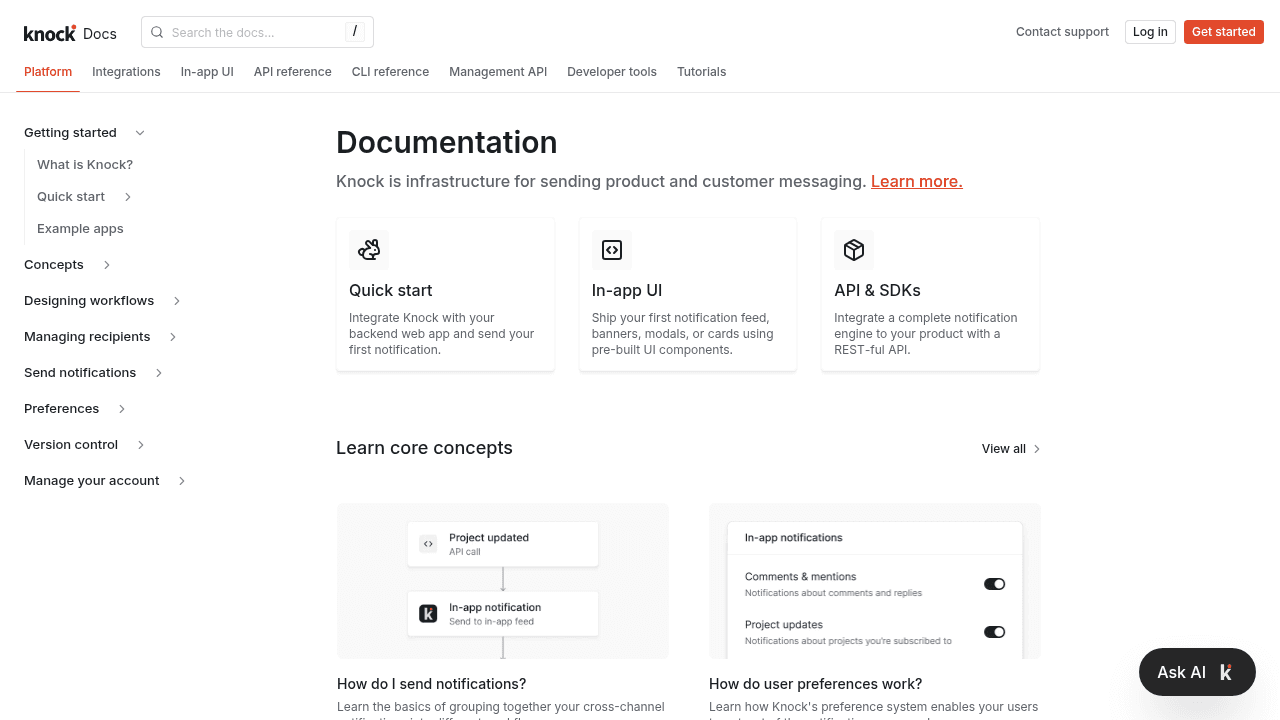
Task: Open the Tutorials tab
Action: (x=701, y=72)
